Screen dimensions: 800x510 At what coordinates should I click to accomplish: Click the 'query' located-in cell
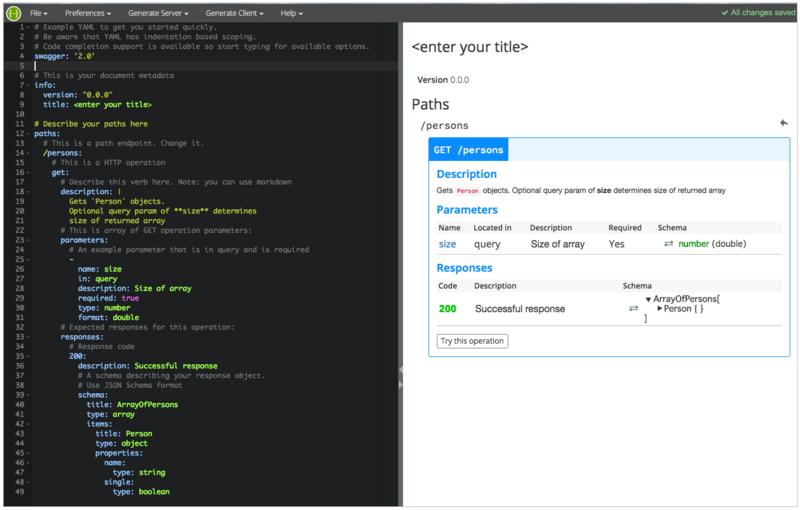click(x=487, y=244)
